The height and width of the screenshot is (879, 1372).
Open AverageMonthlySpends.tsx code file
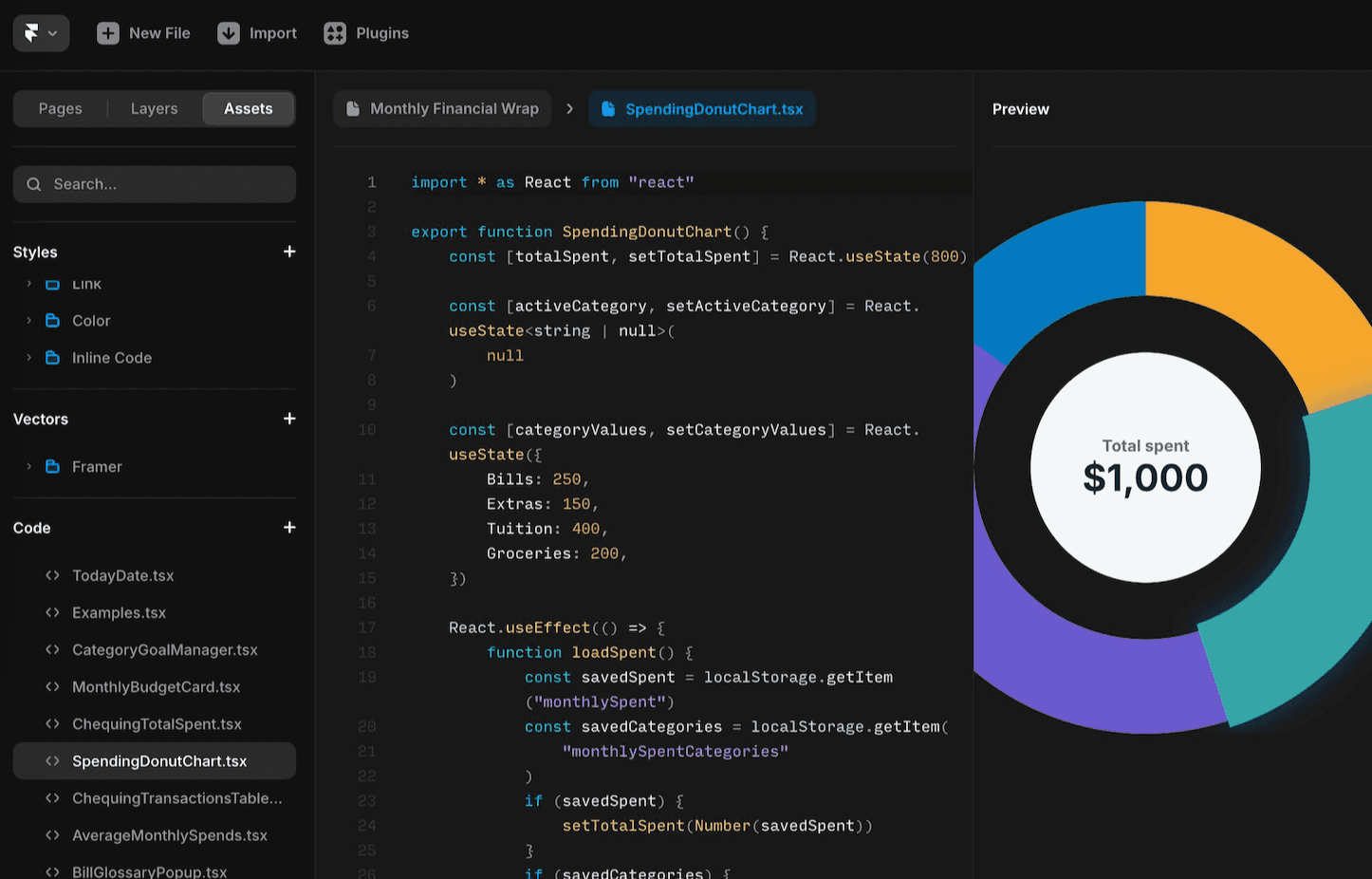pos(155,835)
